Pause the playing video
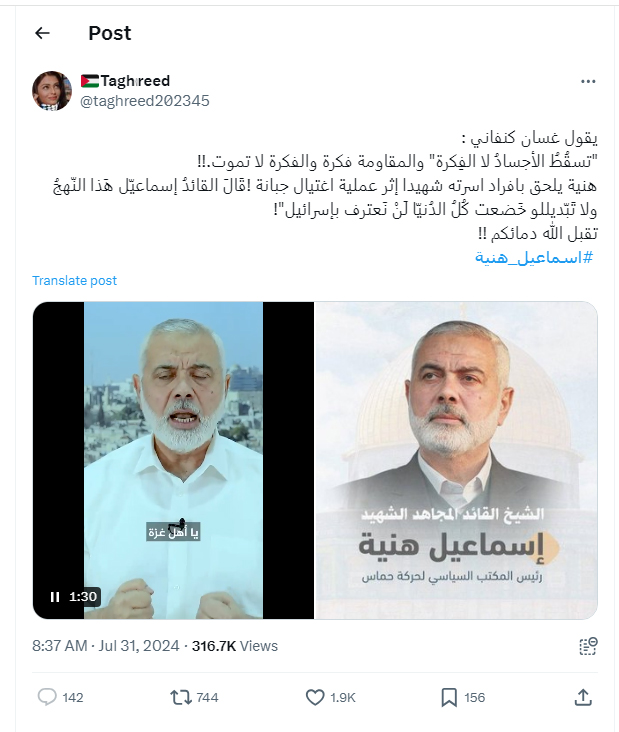619x732 pixels. pos(55,597)
